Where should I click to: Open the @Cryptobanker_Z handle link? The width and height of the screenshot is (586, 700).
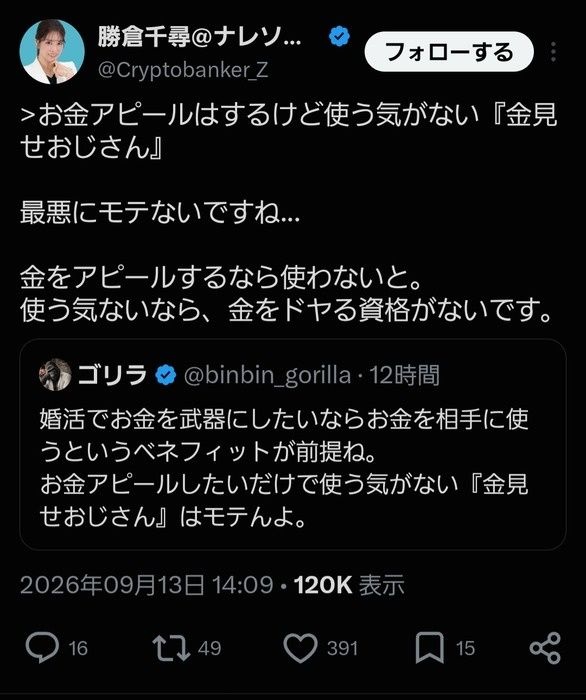coord(183,70)
